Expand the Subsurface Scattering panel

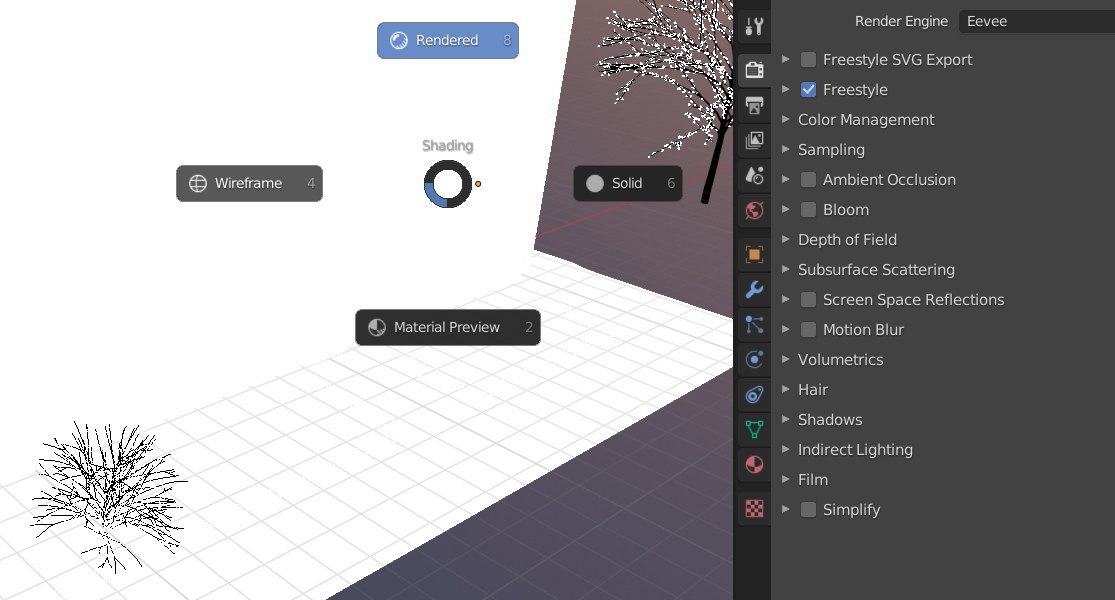point(786,269)
